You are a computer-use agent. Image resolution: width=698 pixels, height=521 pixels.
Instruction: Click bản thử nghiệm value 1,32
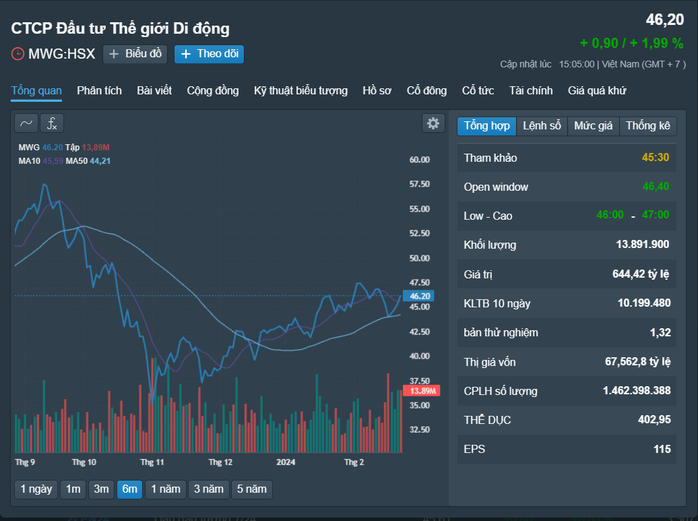(660, 333)
